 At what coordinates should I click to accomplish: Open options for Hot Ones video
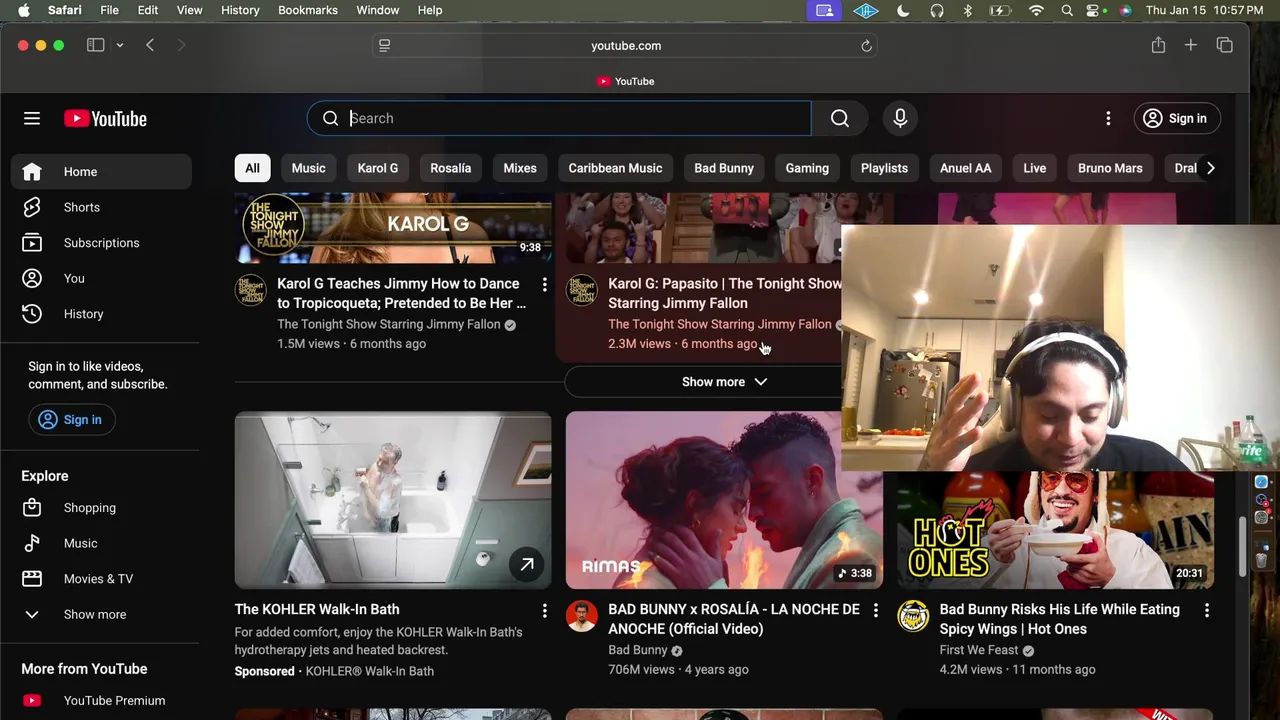pos(1206,610)
